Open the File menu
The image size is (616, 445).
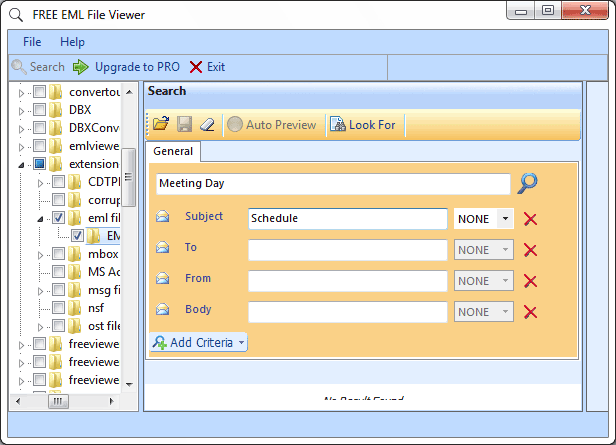pos(32,42)
